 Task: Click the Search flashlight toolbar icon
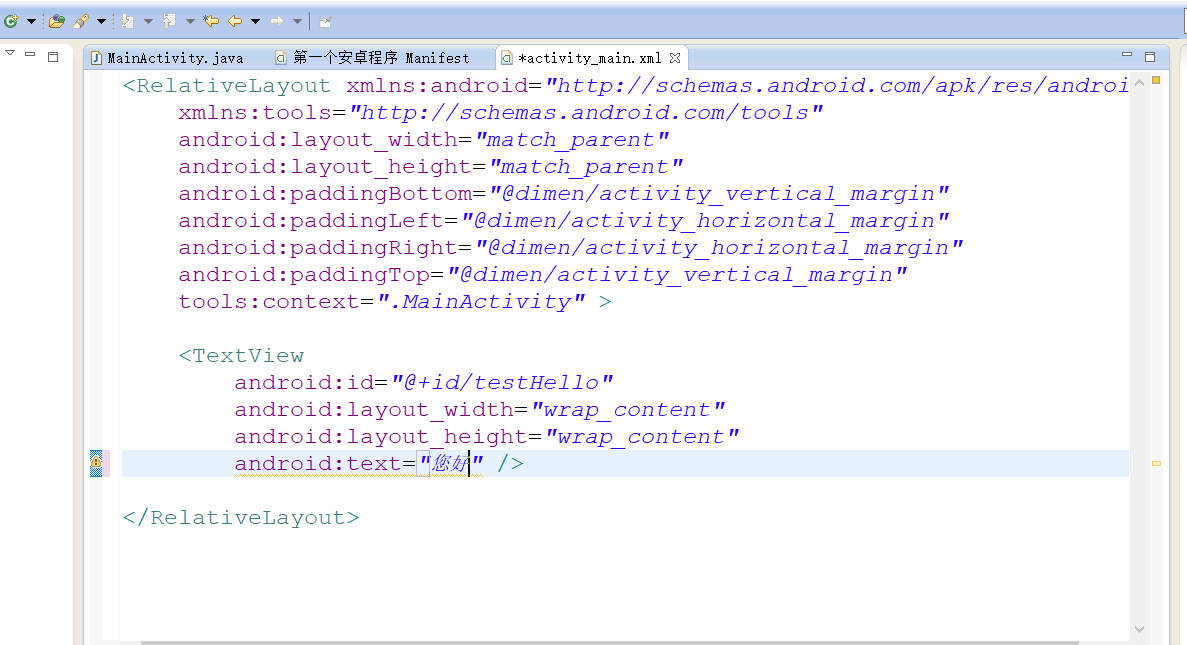81,21
